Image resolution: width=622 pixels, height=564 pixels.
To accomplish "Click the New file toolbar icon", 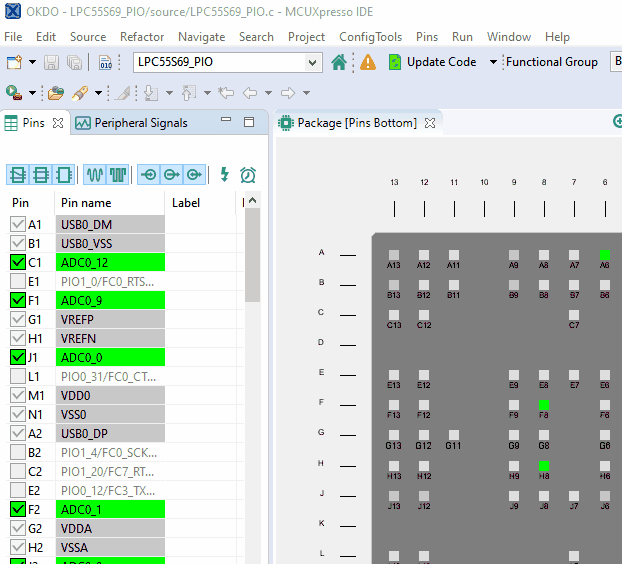I will pyautogui.click(x=14, y=62).
